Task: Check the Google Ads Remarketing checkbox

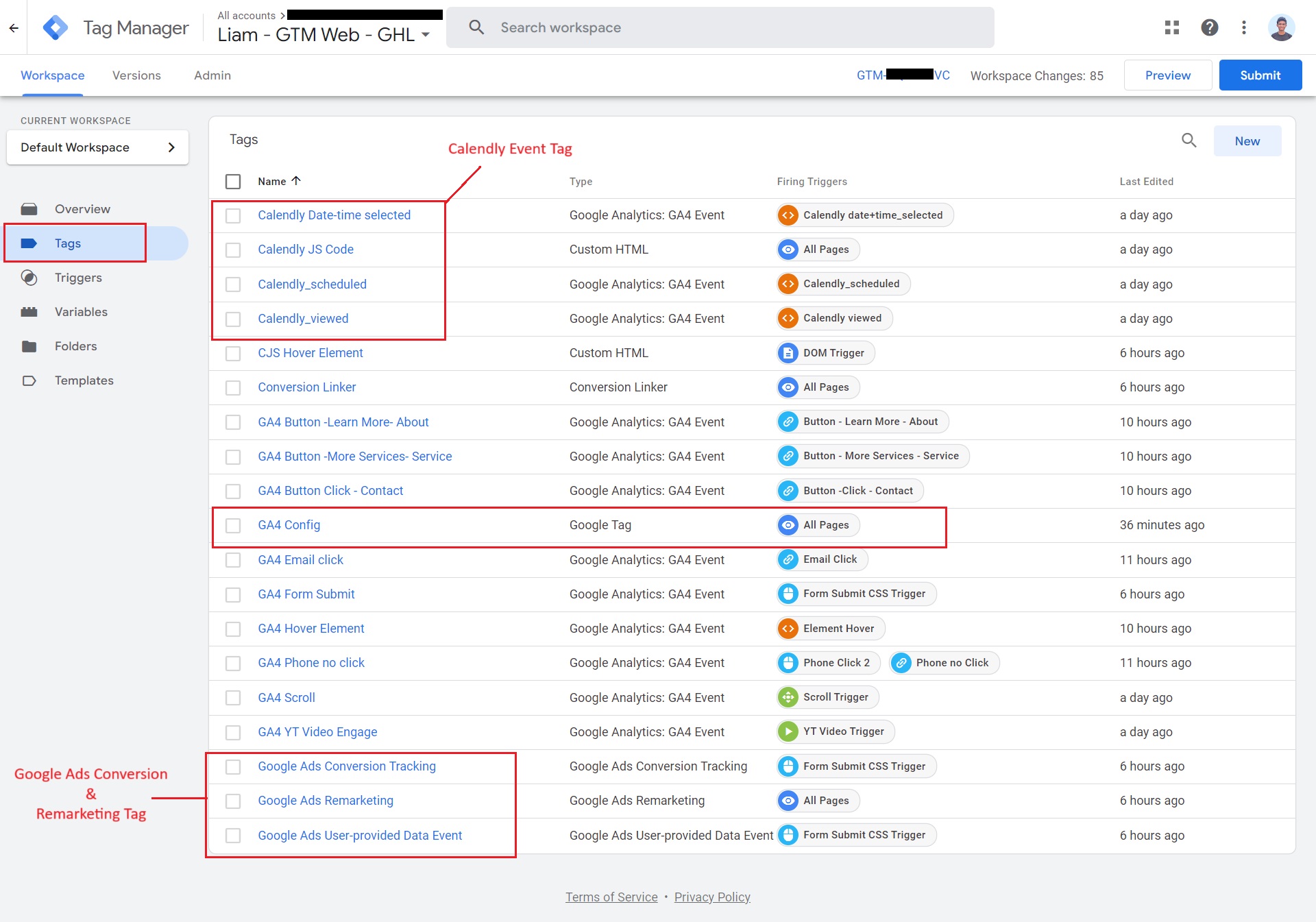Action: pyautogui.click(x=233, y=801)
